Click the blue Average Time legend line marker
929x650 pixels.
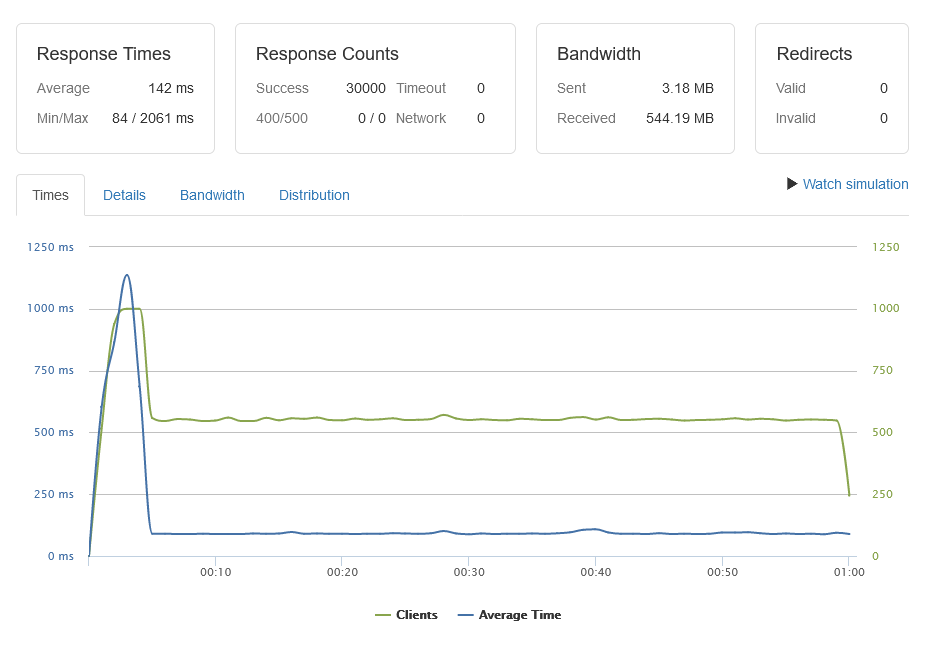465,615
